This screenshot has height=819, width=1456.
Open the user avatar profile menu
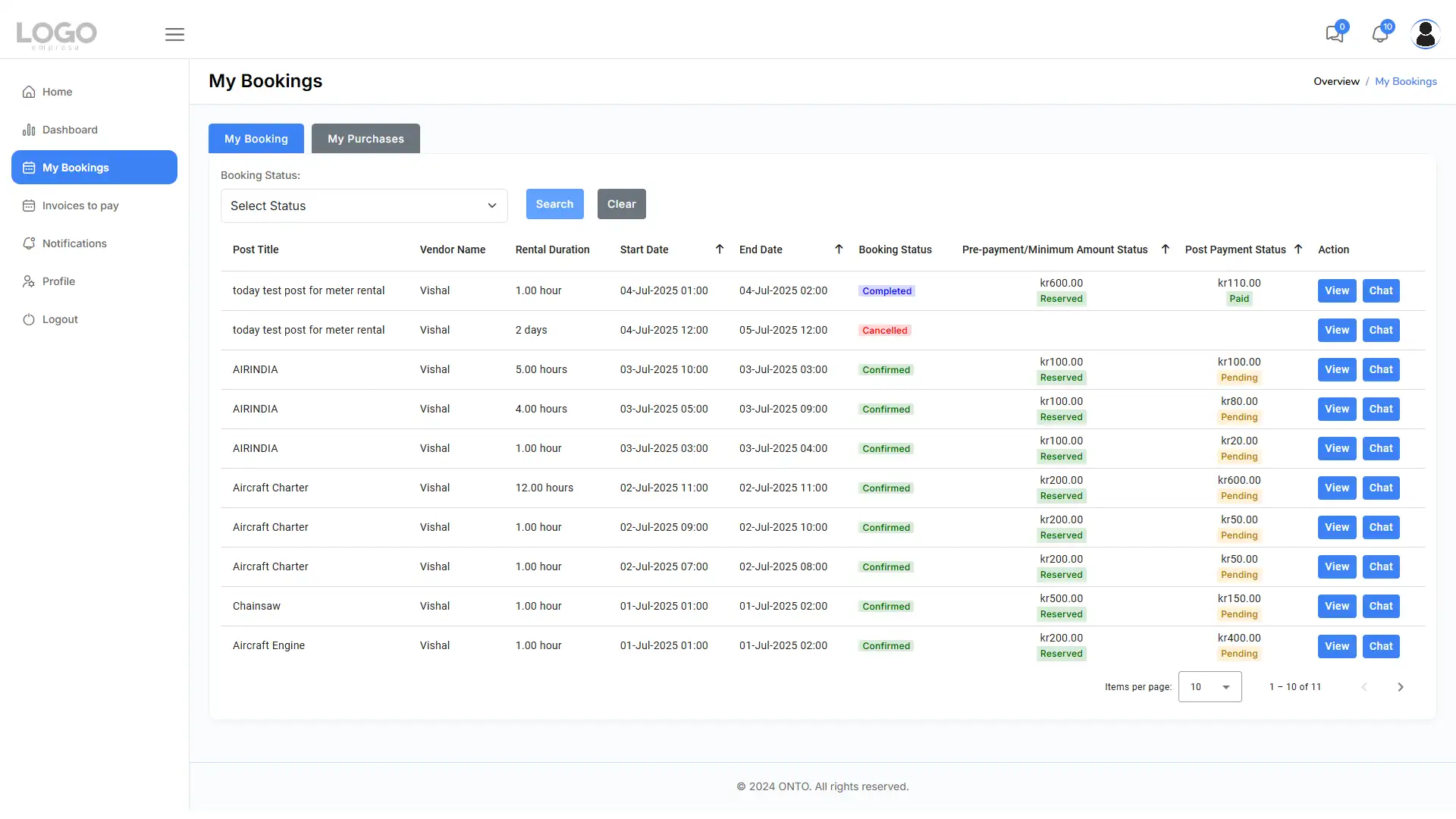(1426, 34)
